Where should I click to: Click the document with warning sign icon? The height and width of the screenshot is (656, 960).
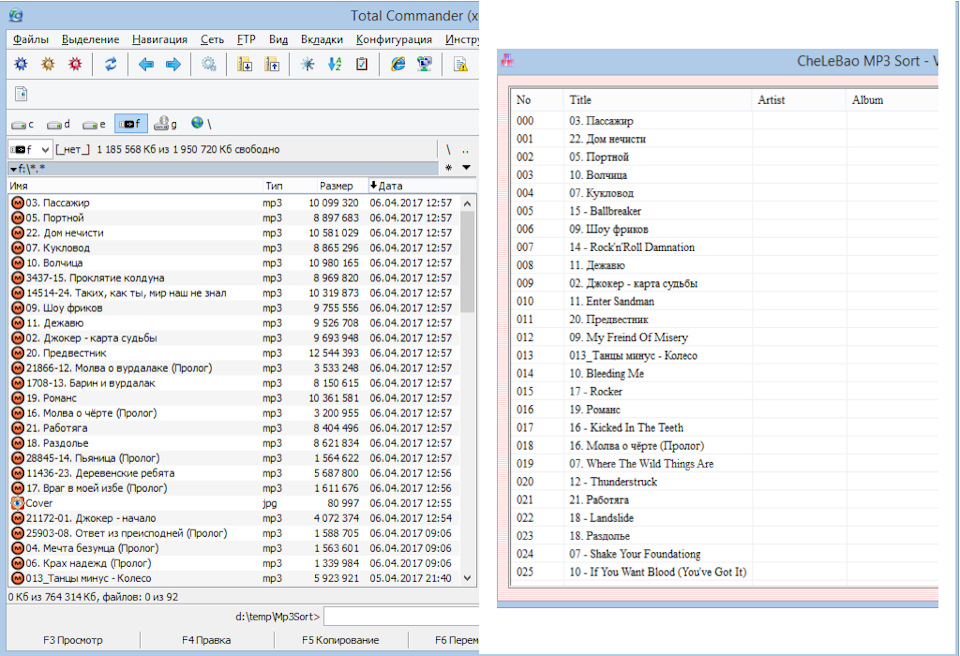[x=460, y=64]
